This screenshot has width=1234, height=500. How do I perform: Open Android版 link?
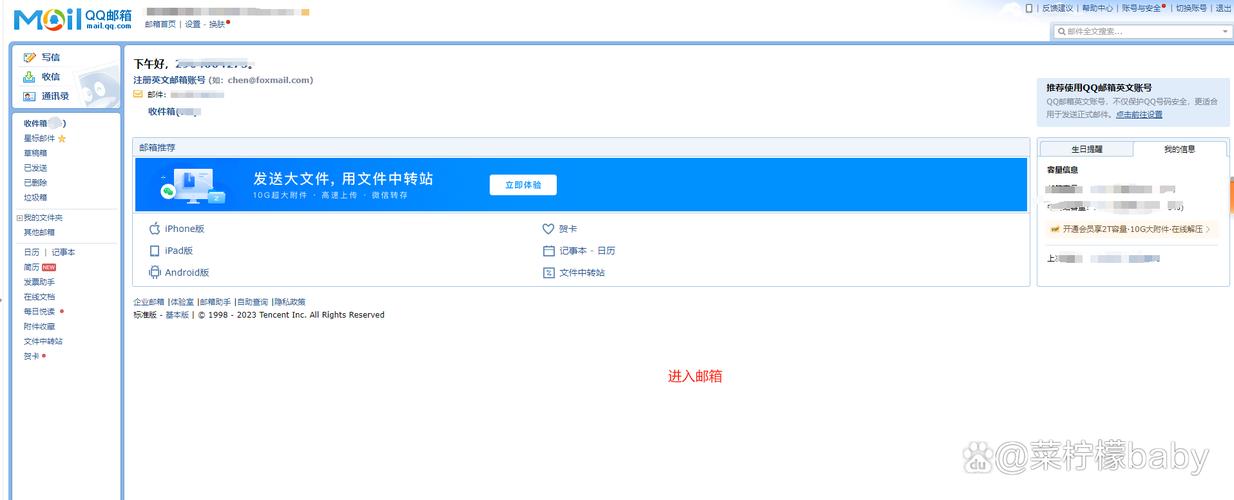[x=187, y=272]
